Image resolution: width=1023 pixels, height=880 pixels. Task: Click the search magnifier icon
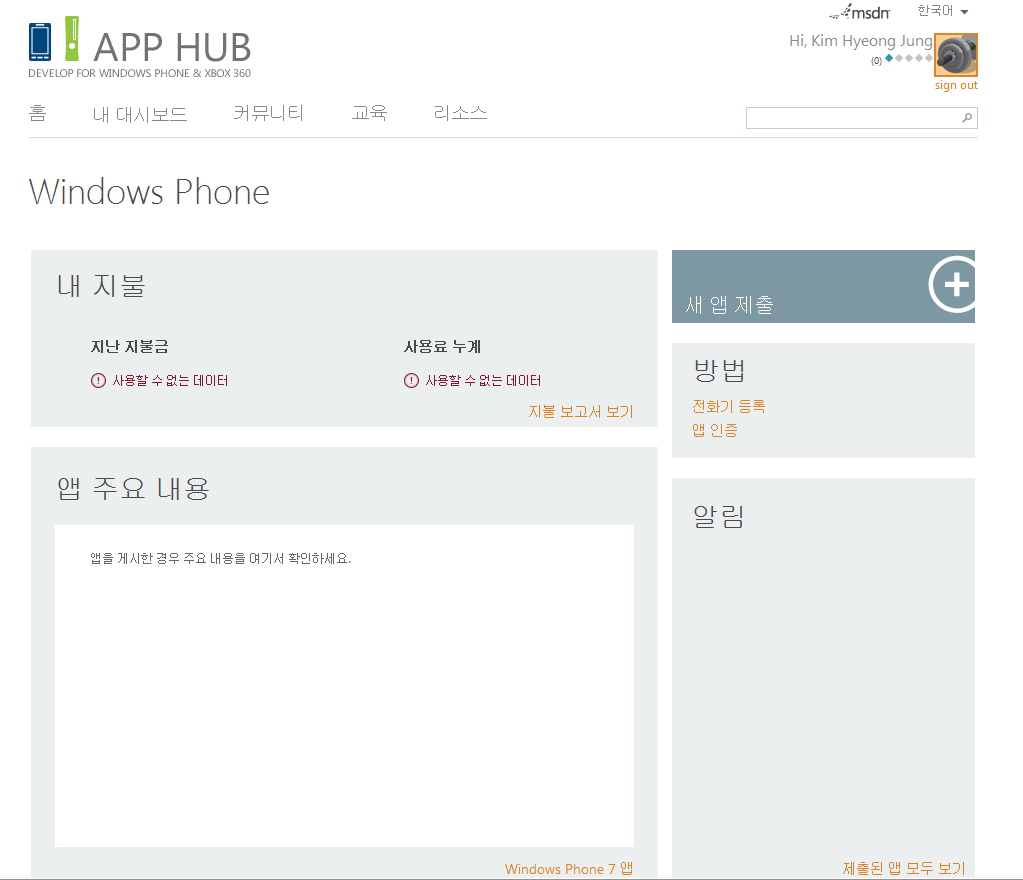pyautogui.click(x=967, y=118)
